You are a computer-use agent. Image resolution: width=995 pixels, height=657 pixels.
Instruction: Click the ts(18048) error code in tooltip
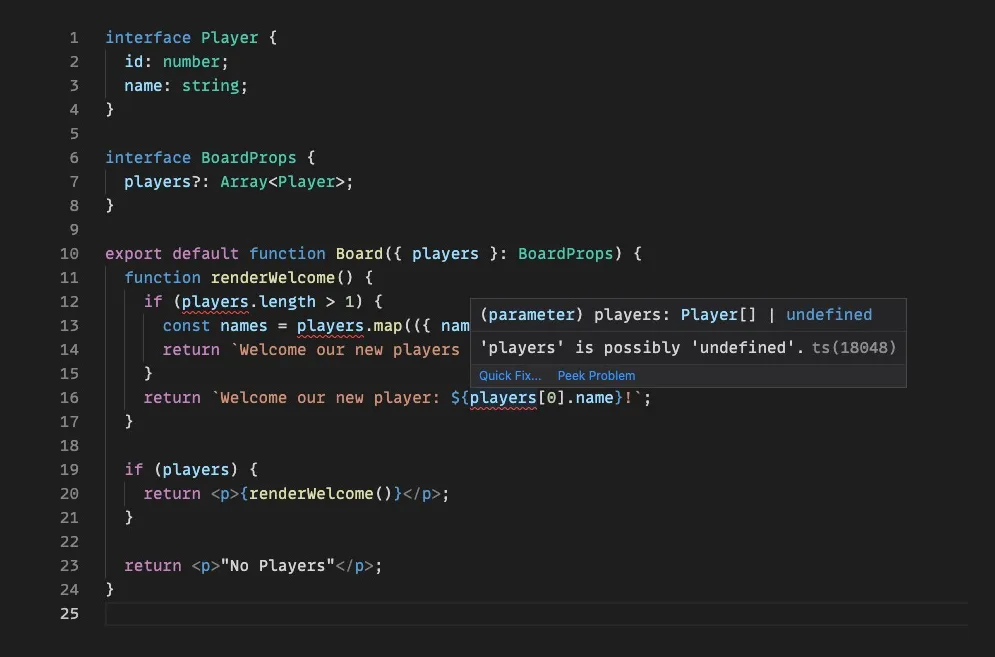[x=853, y=347]
